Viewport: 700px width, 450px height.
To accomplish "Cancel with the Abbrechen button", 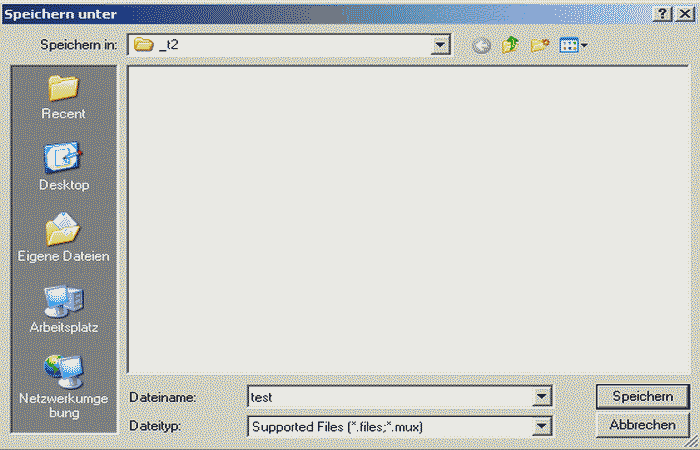I will (x=641, y=425).
